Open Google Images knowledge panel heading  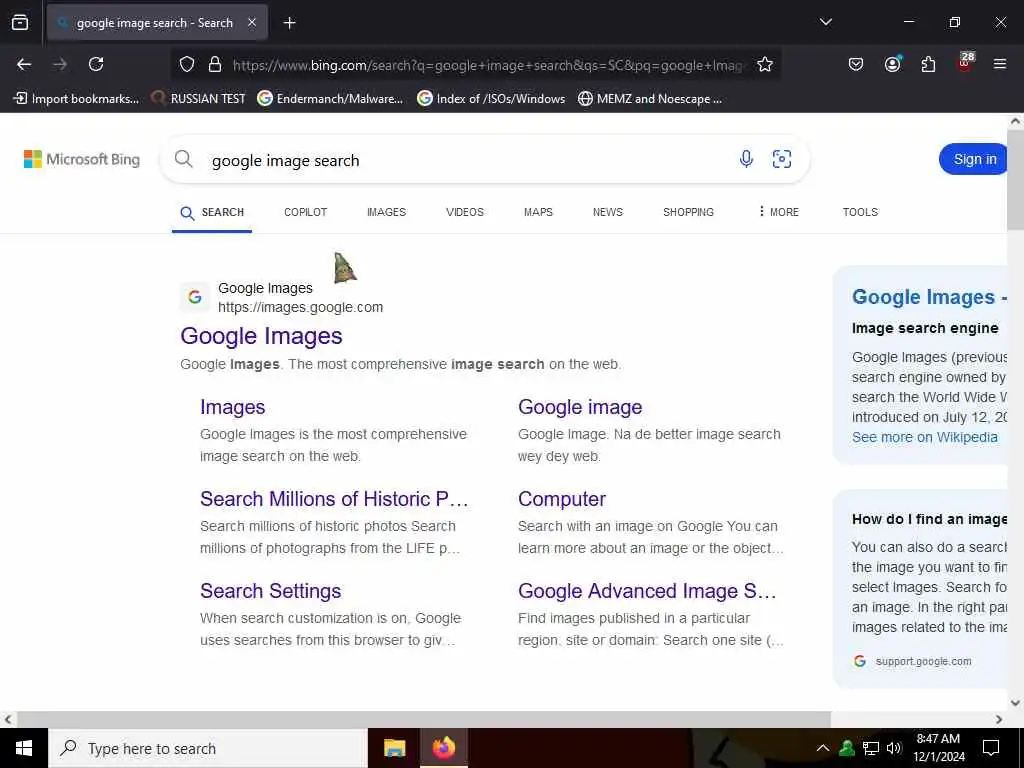point(929,297)
